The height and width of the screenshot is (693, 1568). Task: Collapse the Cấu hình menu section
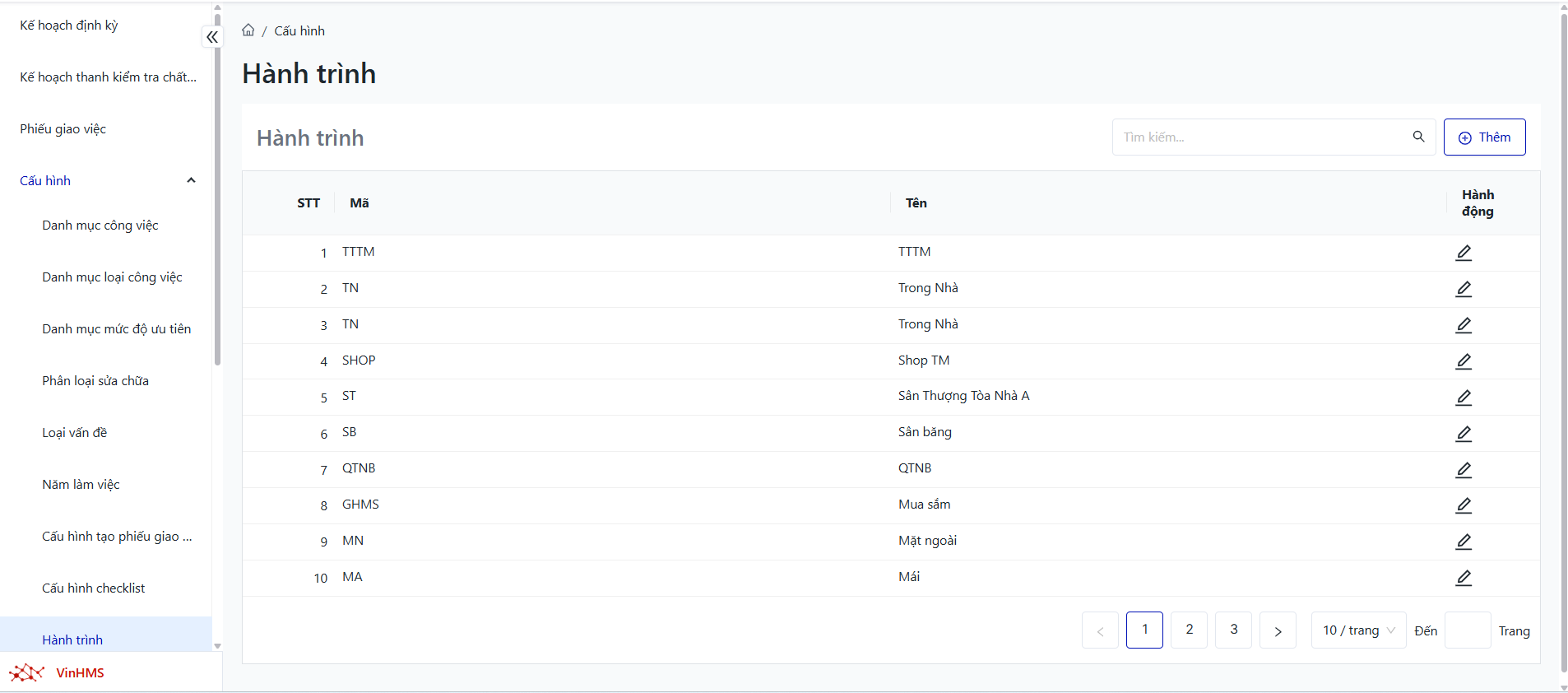tap(191, 180)
